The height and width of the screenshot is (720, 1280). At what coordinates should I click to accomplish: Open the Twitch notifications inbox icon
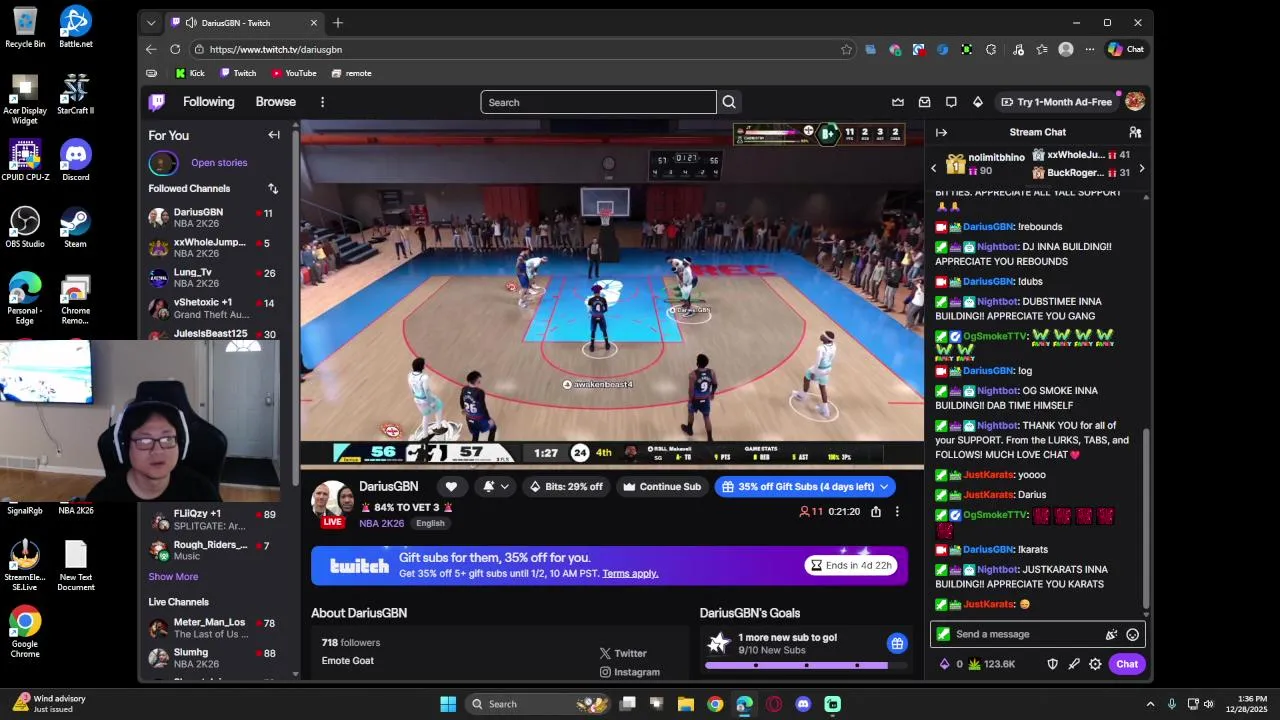pos(925,102)
